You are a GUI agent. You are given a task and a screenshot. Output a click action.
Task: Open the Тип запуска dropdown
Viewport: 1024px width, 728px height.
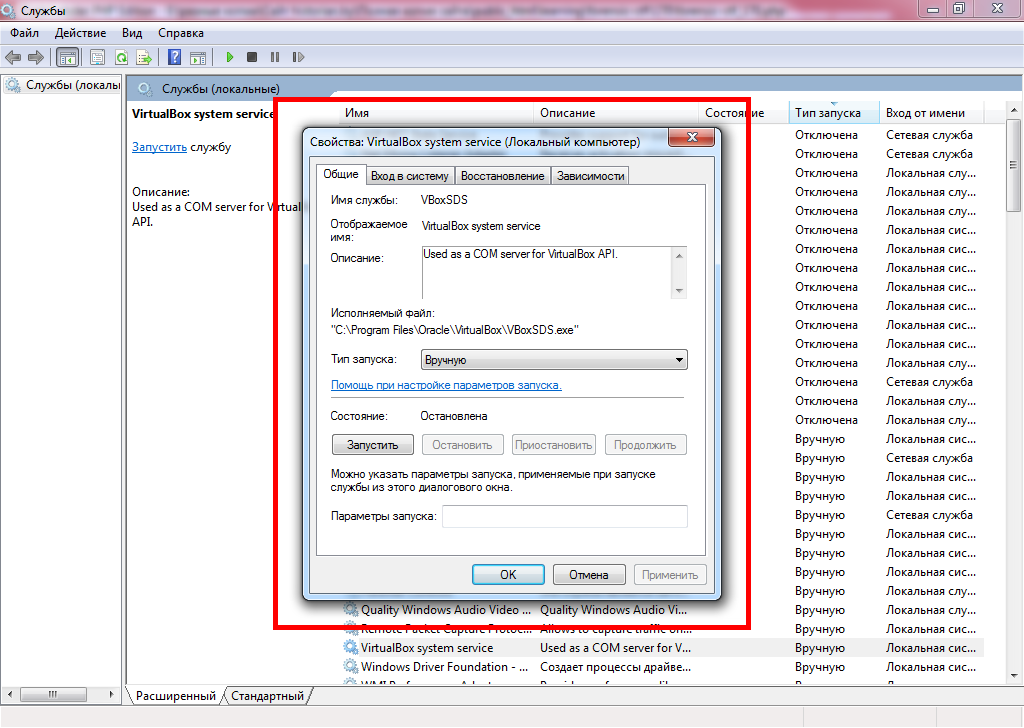point(553,360)
